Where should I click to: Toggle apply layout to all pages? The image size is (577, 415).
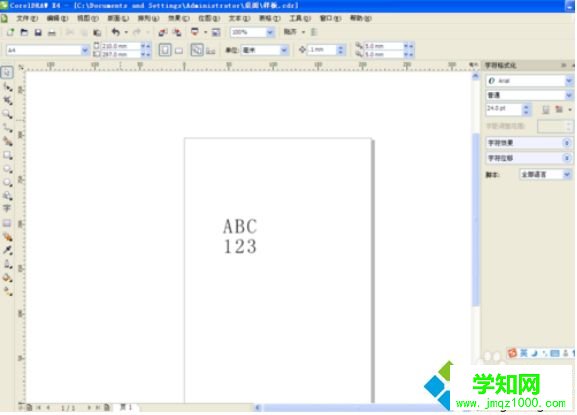(x=197, y=50)
